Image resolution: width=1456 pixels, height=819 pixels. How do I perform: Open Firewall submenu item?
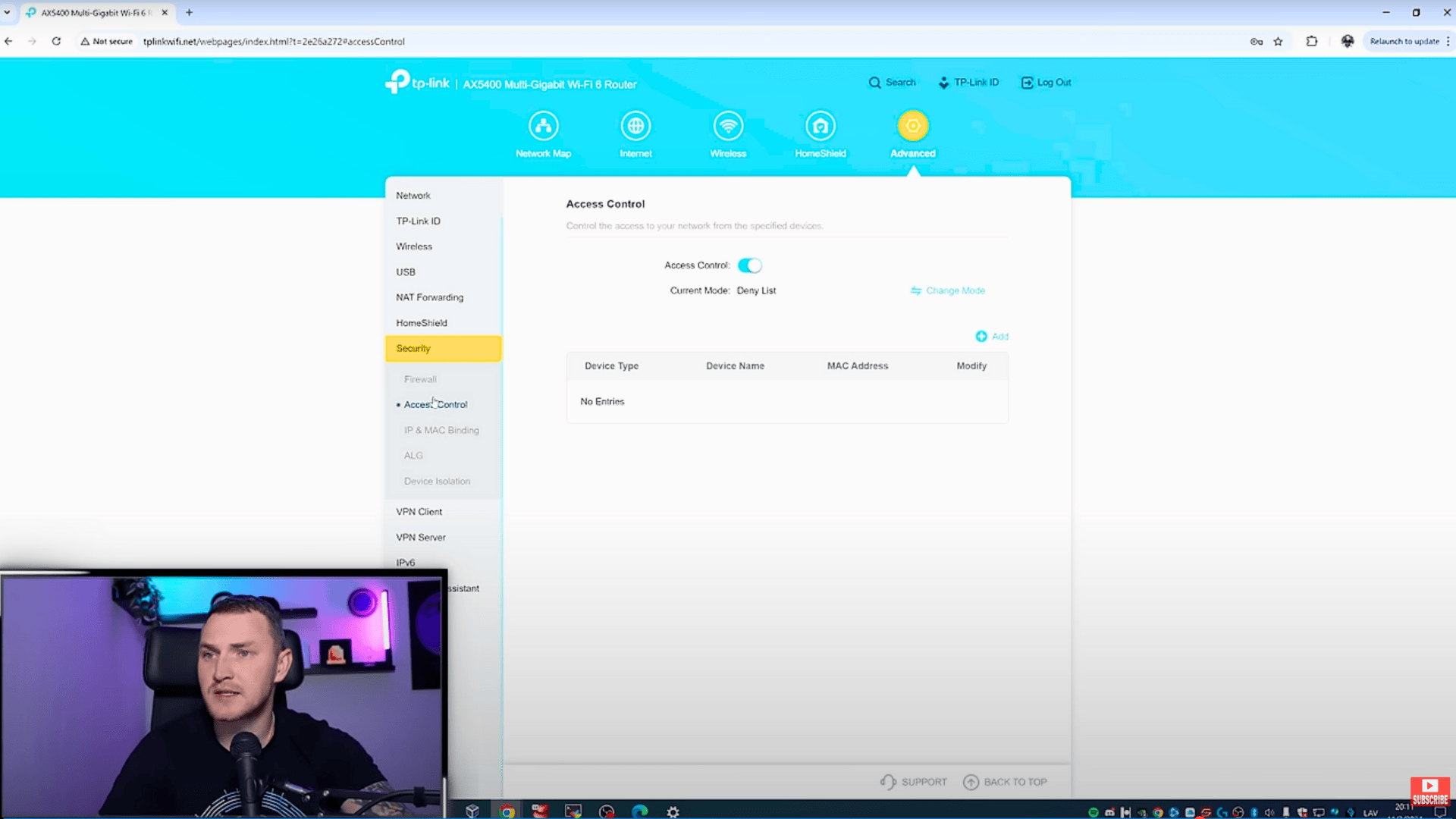coord(420,379)
